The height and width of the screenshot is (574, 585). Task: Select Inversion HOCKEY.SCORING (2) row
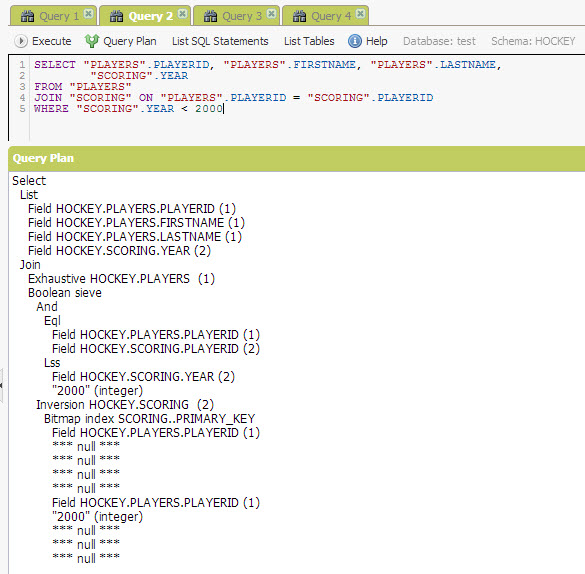click(x=125, y=405)
